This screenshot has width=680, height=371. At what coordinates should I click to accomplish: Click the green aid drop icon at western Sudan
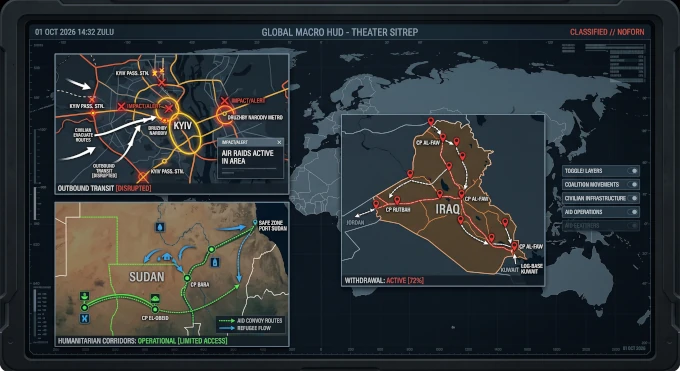click(85, 296)
